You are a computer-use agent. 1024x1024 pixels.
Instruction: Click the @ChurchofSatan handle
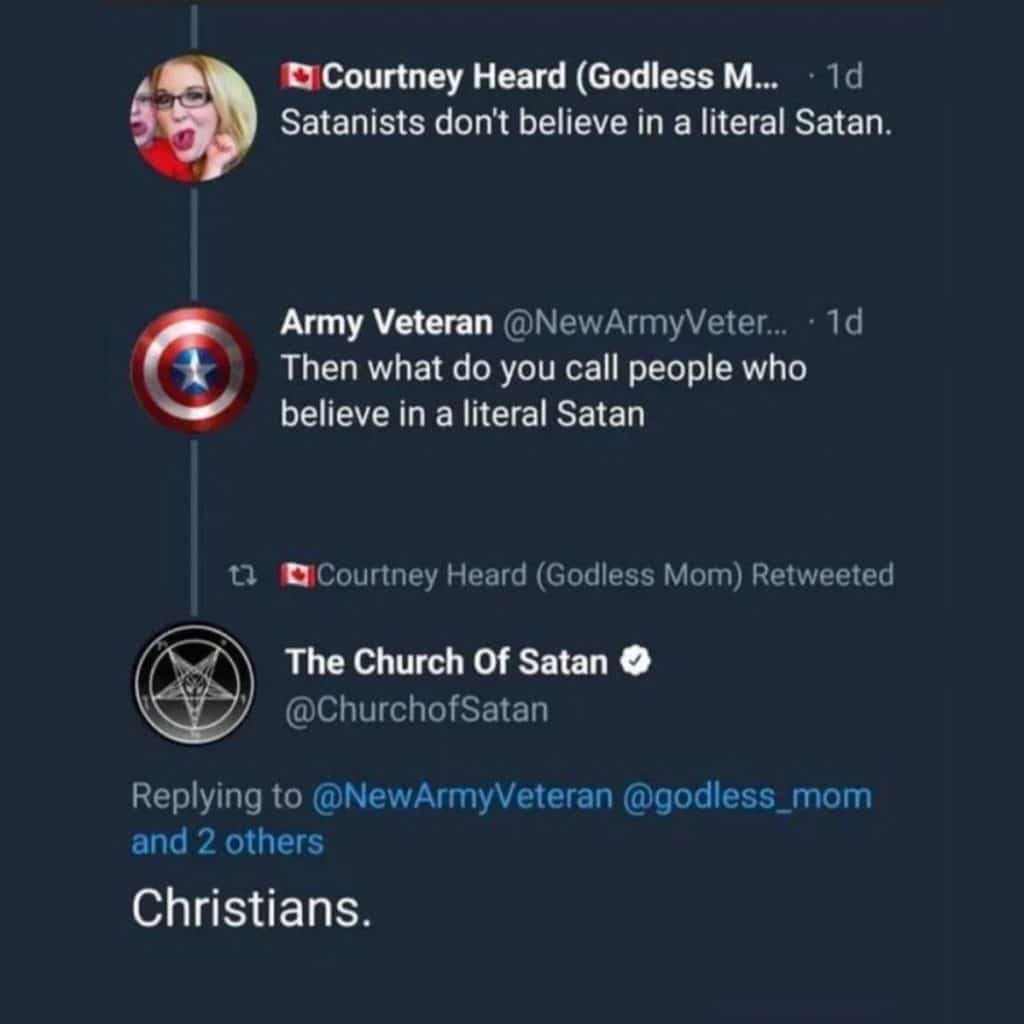point(417,710)
